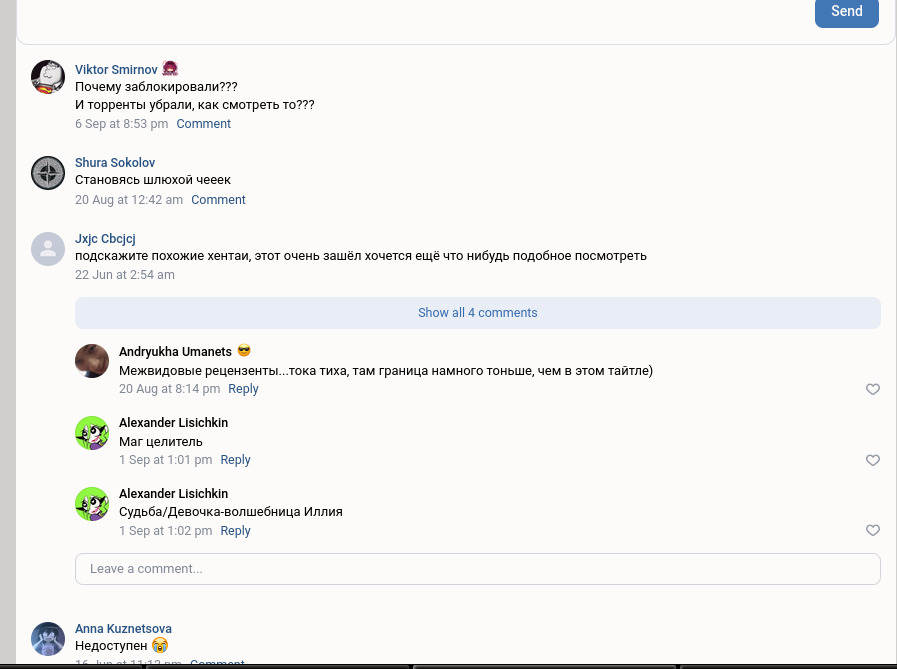This screenshot has width=897, height=669.
Task: Click the emoji badge beside Viktor Smirnov
Action: [x=170, y=69]
